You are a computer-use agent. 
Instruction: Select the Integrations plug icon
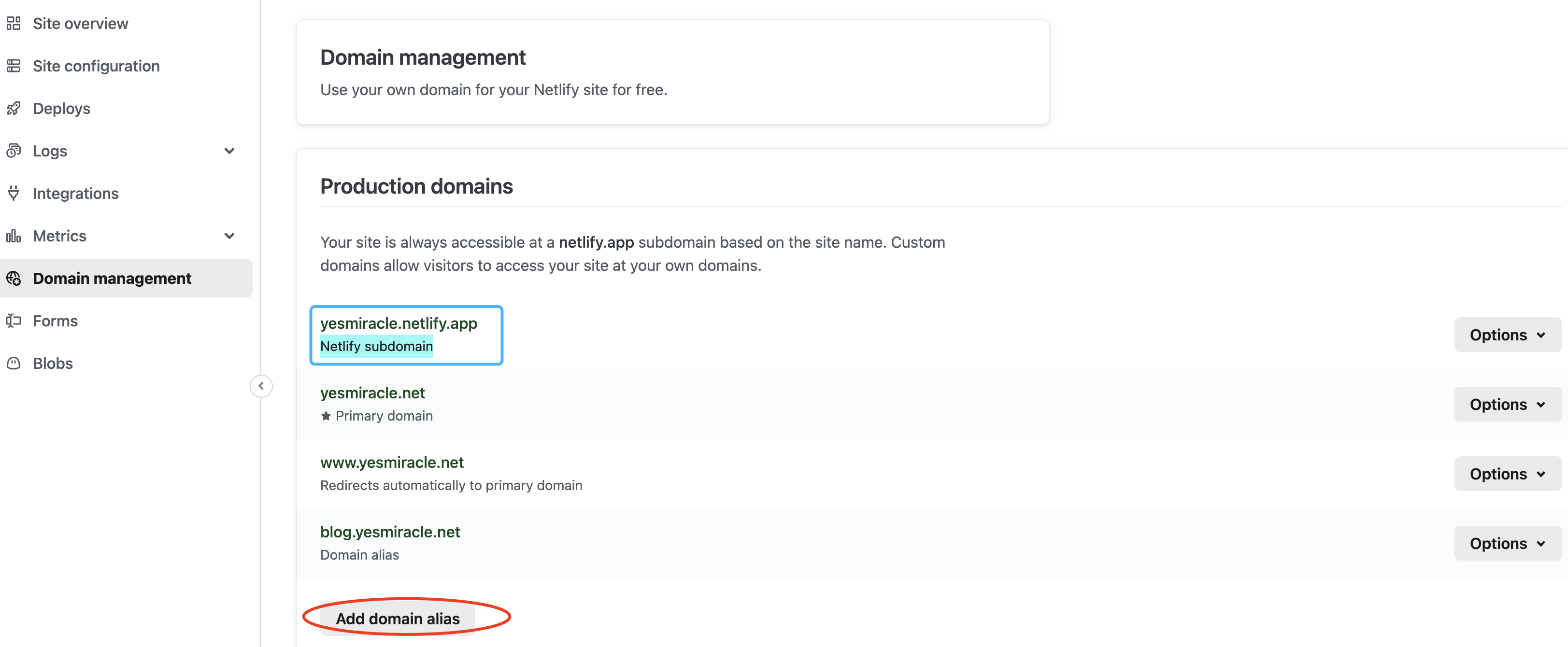tap(14, 193)
